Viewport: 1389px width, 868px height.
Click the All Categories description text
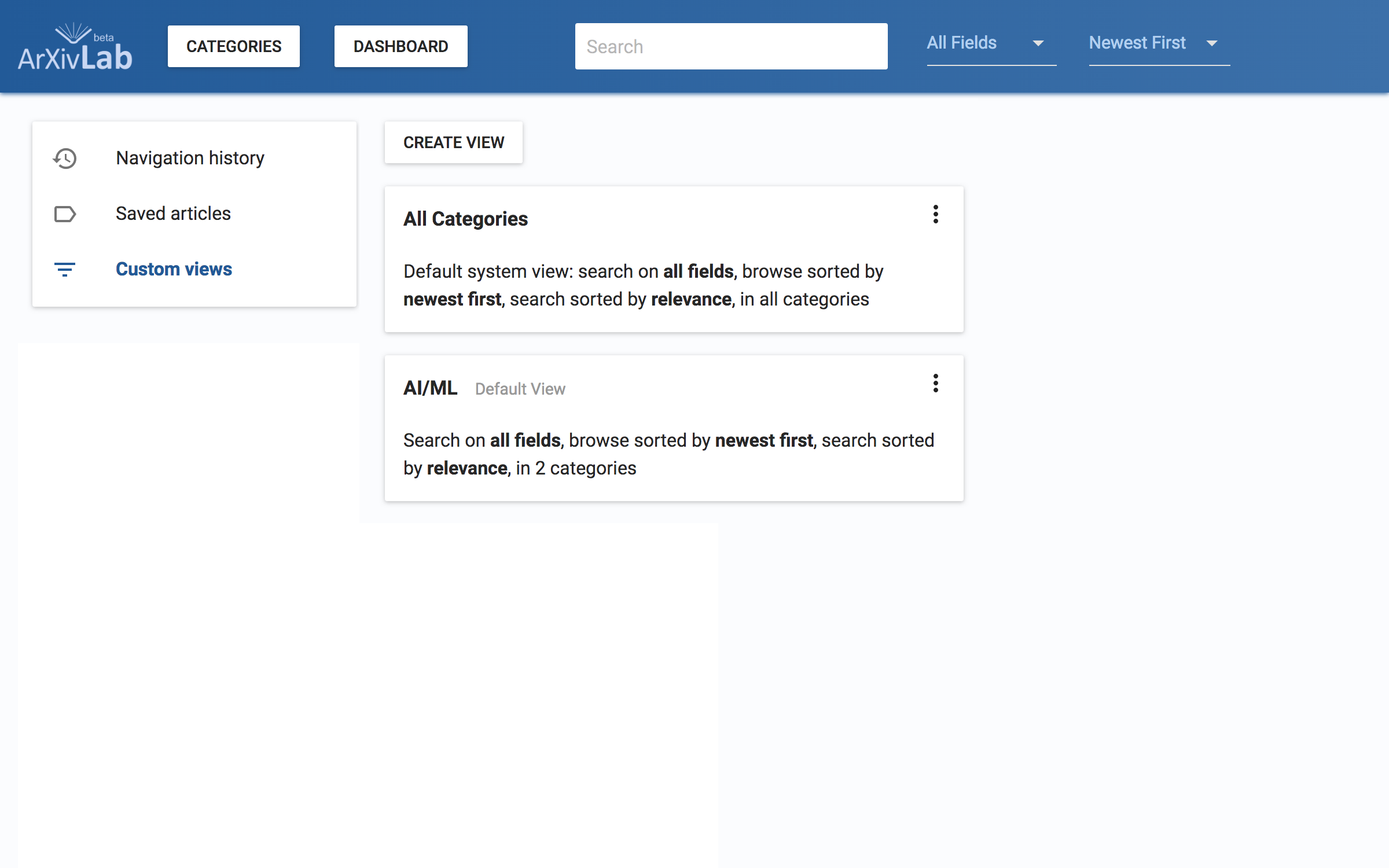click(644, 285)
